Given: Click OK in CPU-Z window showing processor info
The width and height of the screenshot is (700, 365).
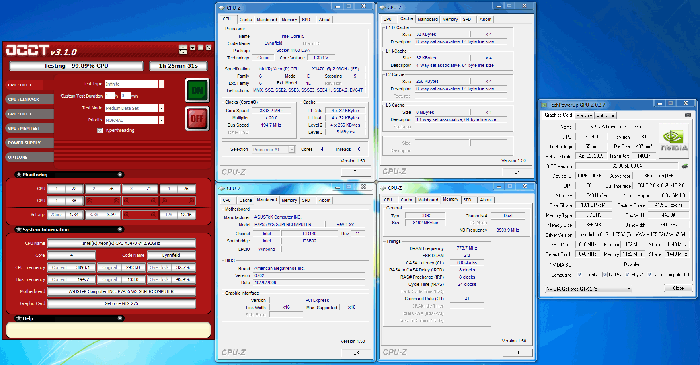Looking at the screenshot, I should point(356,172).
